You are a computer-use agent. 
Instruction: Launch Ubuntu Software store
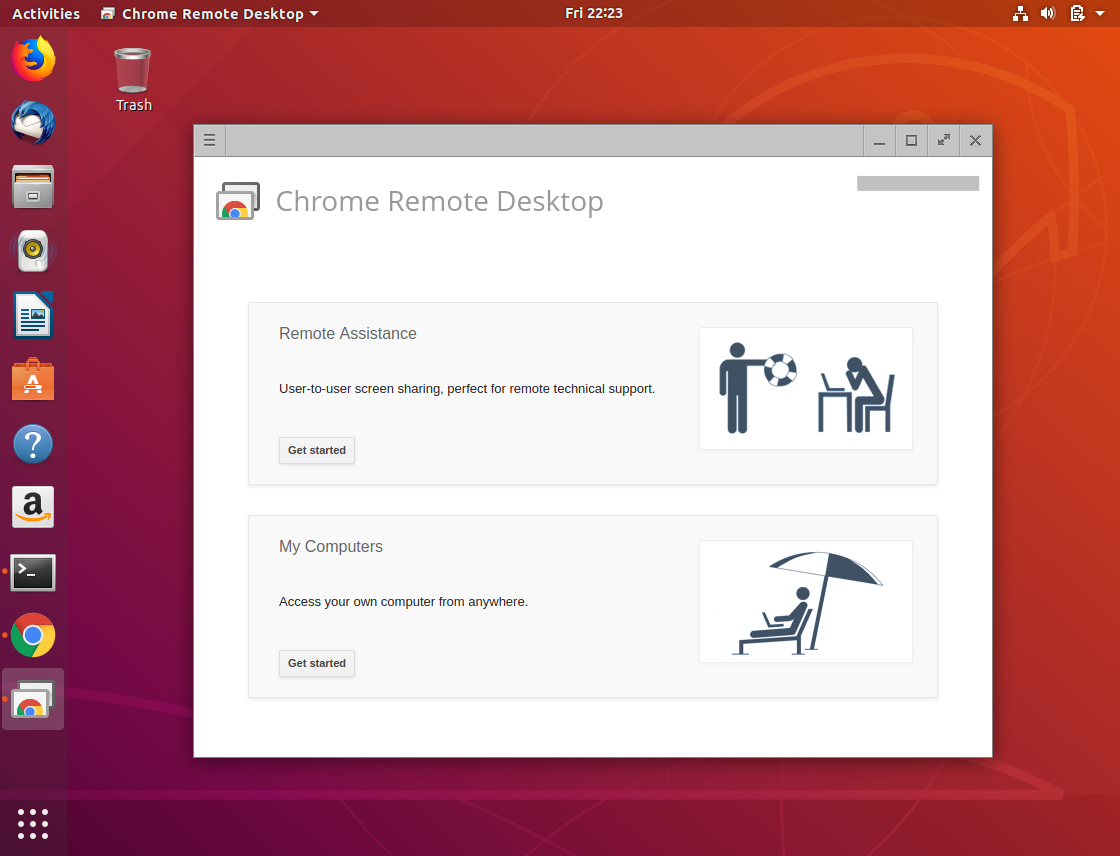(33, 379)
